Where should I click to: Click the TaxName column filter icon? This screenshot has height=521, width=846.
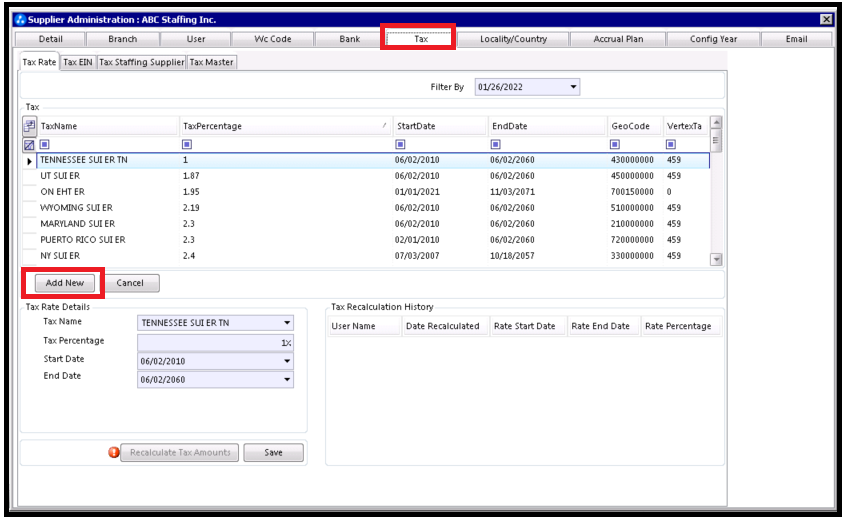click(45, 145)
